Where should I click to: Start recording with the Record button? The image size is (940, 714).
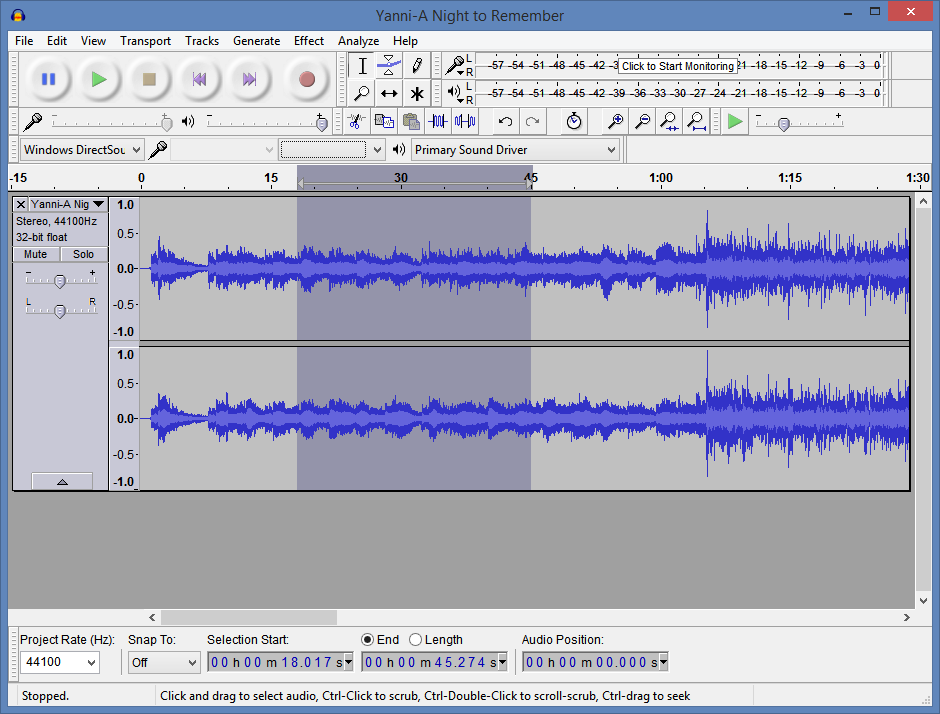[x=307, y=79]
